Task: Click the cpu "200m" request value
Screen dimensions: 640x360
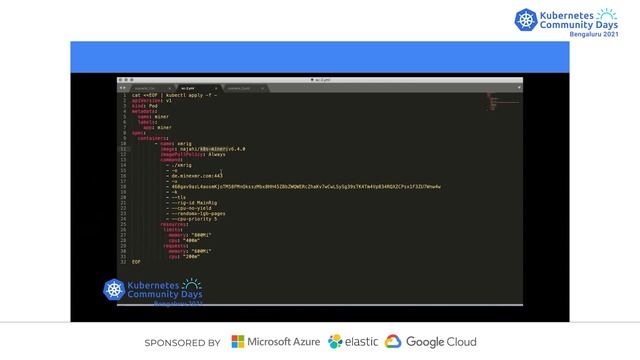Action: click(191, 257)
